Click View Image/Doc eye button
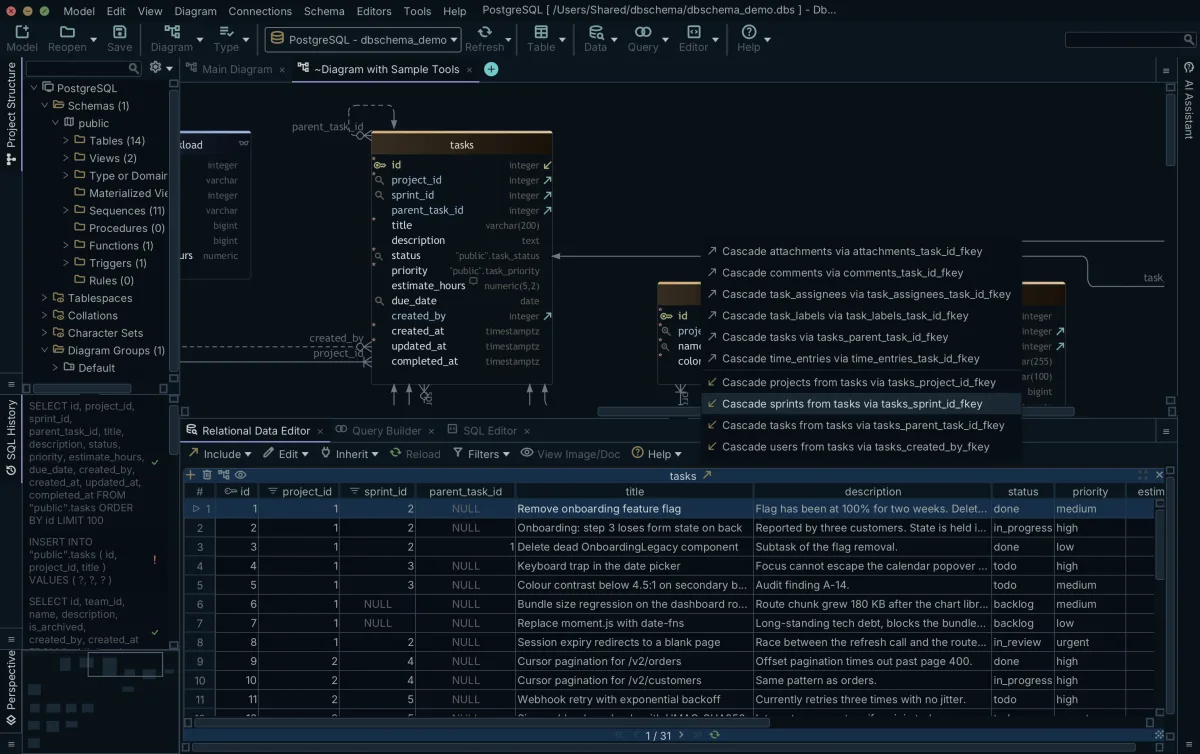This screenshot has height=754, width=1200. coord(571,453)
